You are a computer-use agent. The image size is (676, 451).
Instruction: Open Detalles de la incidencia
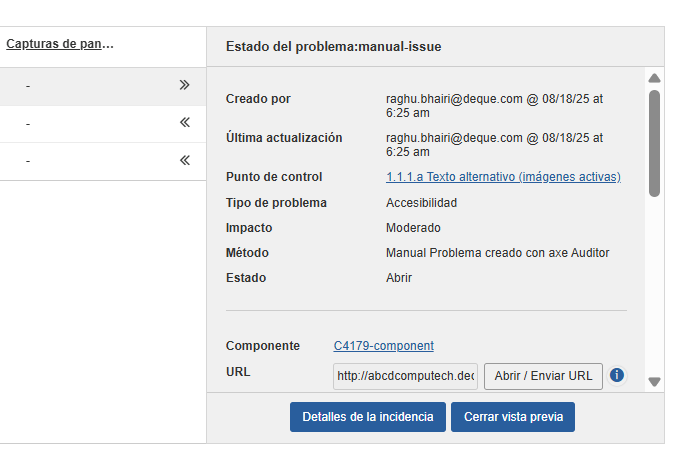tap(367, 417)
